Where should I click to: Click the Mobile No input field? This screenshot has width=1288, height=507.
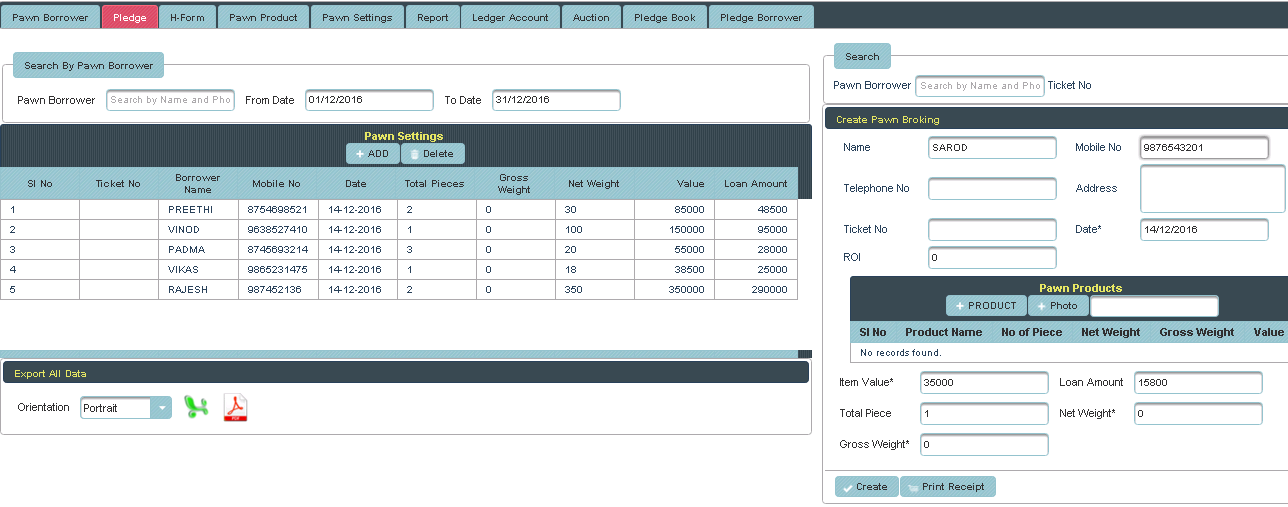(x=1204, y=148)
